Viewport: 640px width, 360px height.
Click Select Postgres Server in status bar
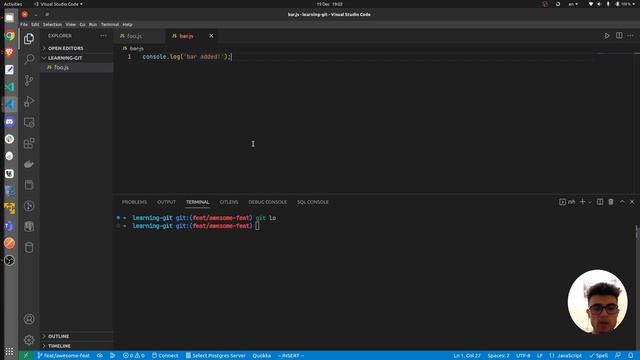tap(216, 356)
